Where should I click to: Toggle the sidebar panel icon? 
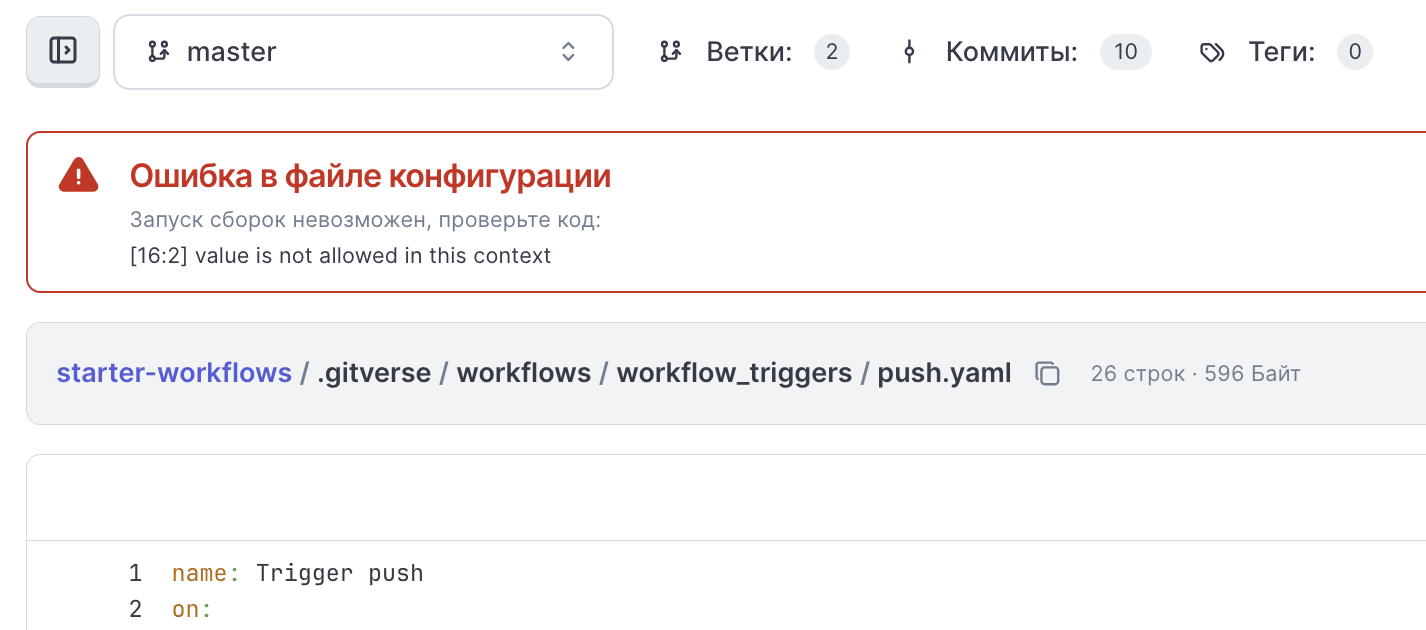pos(62,51)
